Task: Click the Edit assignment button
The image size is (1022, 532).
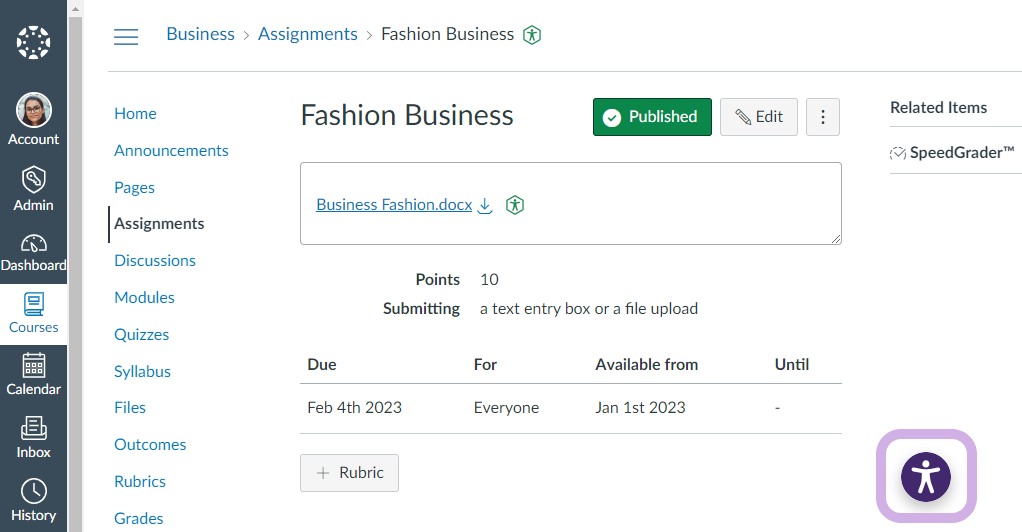Action: tap(759, 117)
